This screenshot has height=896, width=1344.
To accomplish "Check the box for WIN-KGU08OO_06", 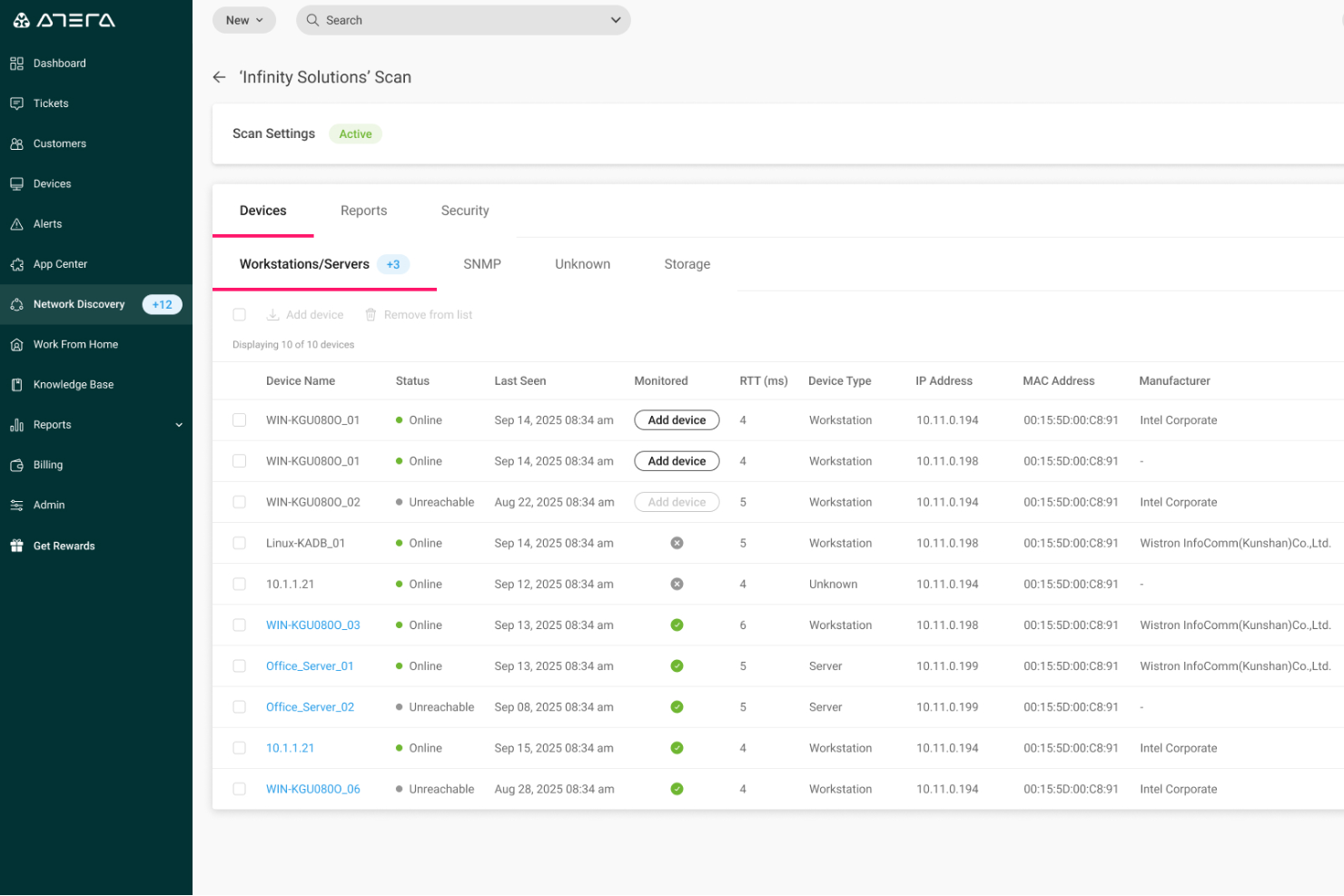I will (x=240, y=789).
